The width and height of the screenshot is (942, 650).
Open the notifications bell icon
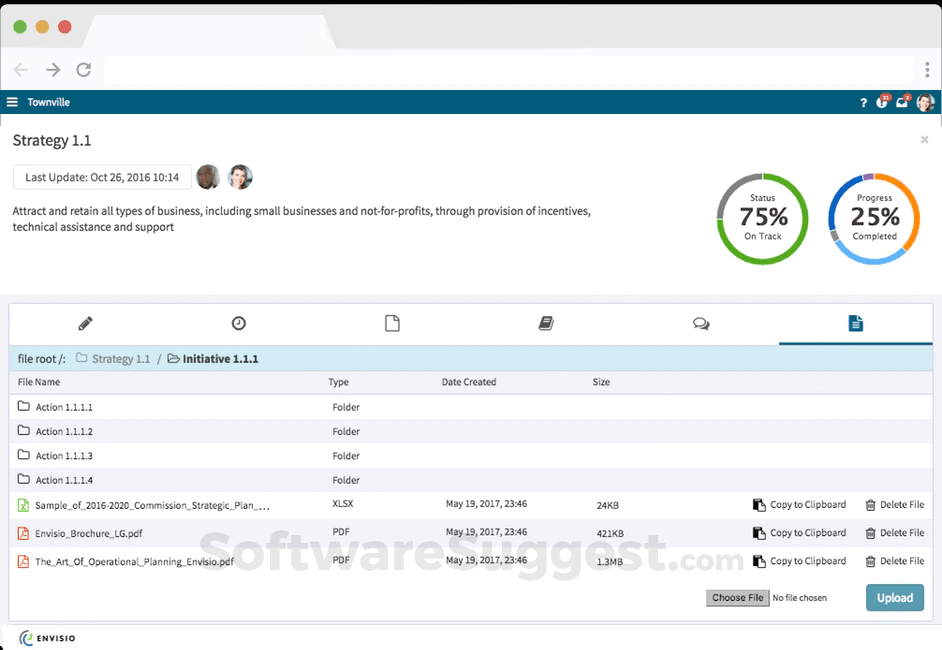882,102
